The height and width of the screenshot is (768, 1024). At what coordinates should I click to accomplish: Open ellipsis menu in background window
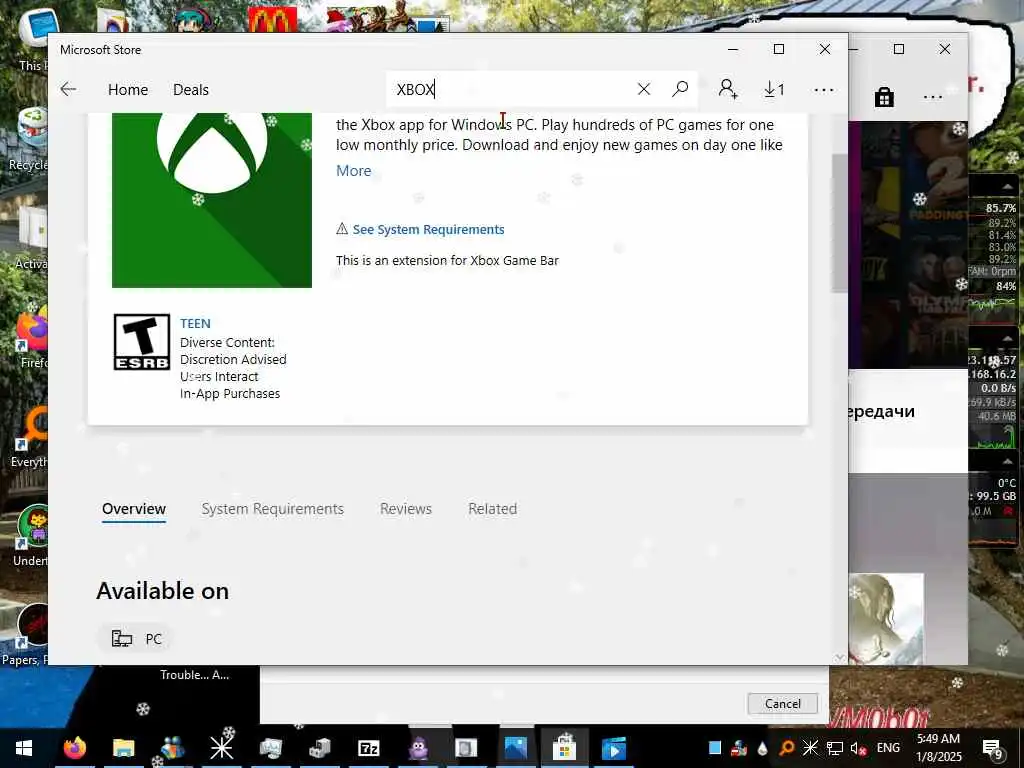[x=933, y=97]
